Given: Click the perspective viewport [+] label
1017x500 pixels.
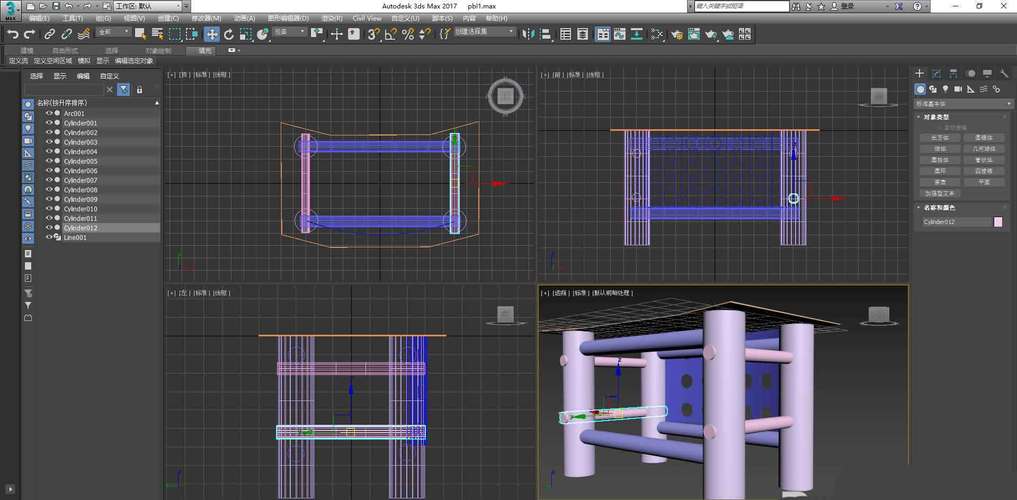Looking at the screenshot, I should 545,293.
